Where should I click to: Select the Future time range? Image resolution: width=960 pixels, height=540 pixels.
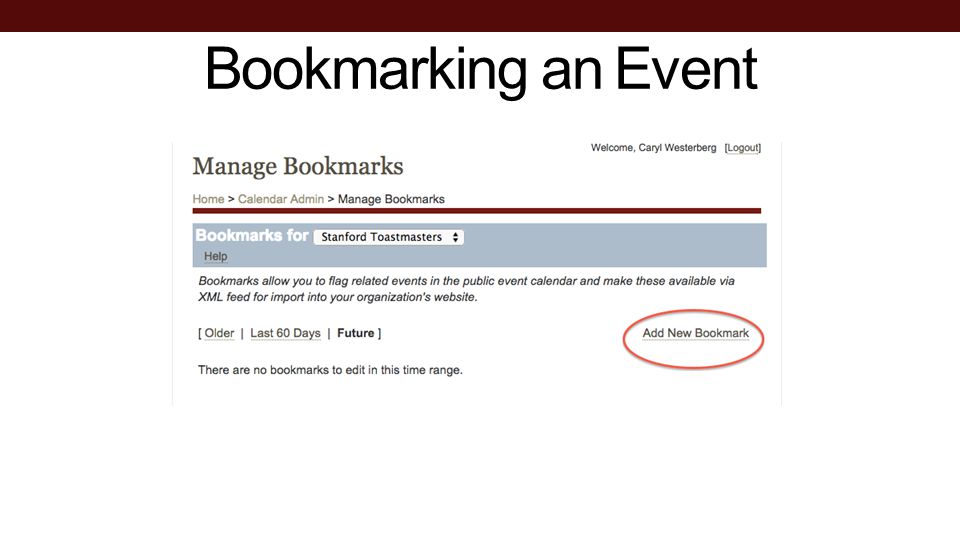pyautogui.click(x=356, y=333)
